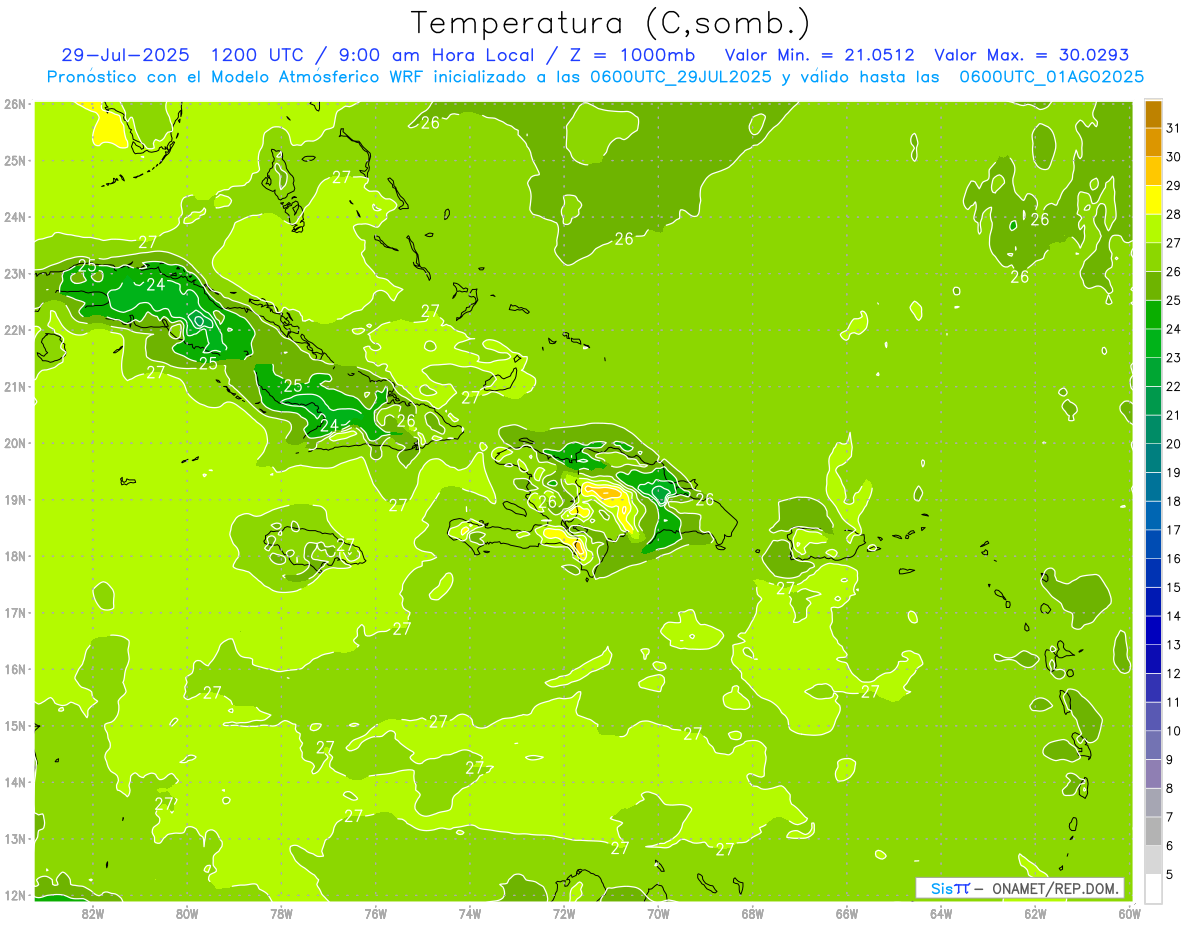The image size is (1200, 927).
Task: Click the '66W' longitude axis label
Action: pyautogui.click(x=847, y=913)
